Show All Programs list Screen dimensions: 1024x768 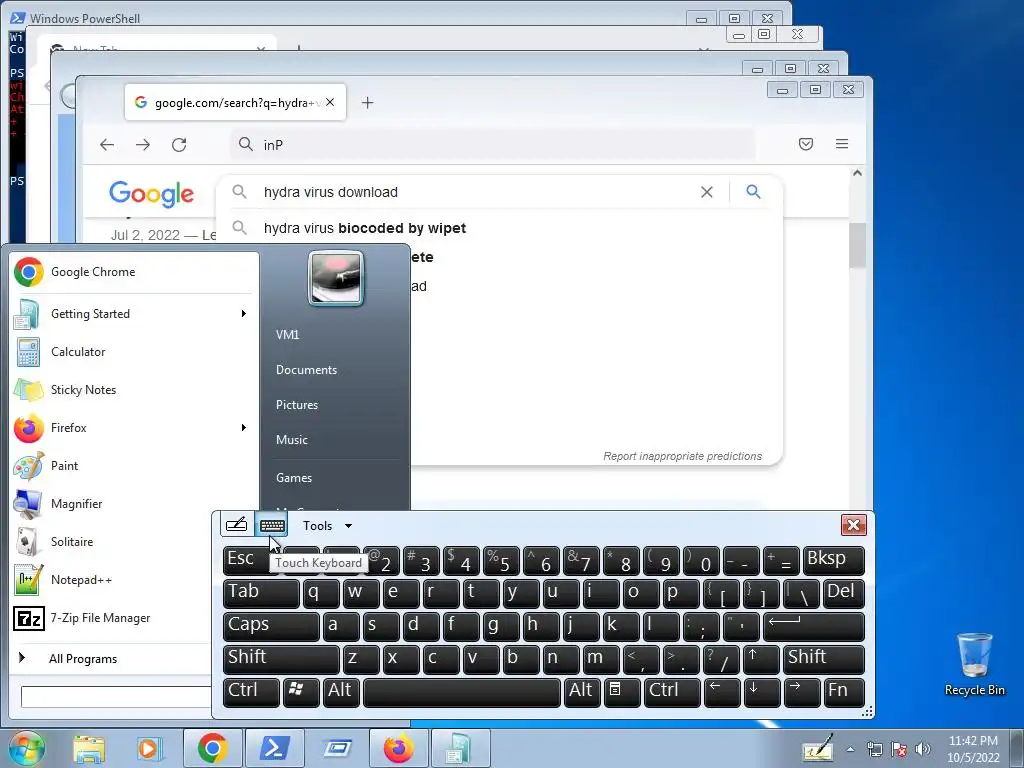pyautogui.click(x=83, y=658)
